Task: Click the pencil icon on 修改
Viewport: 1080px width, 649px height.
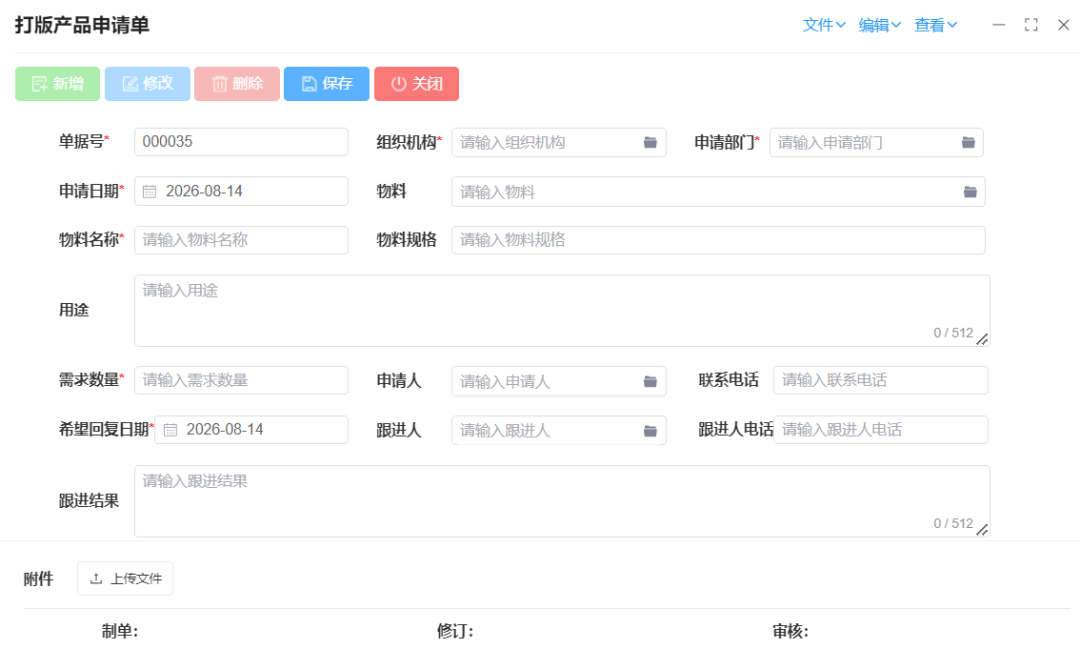Action: [x=130, y=84]
